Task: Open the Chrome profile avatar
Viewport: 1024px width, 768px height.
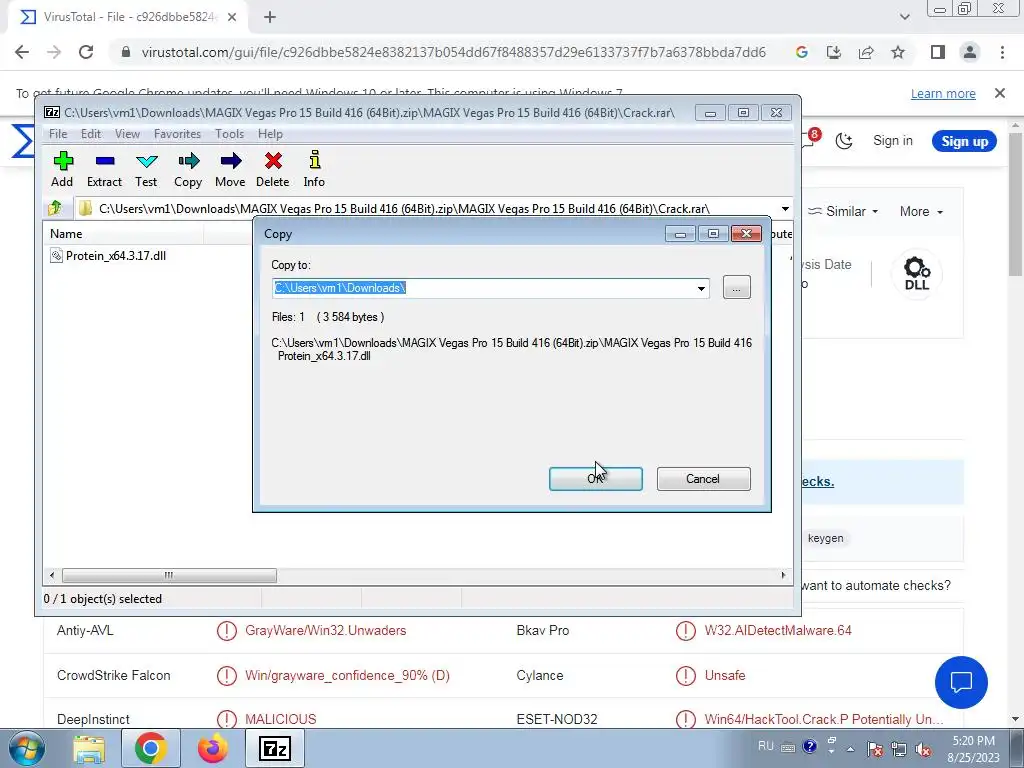Action: point(970,52)
